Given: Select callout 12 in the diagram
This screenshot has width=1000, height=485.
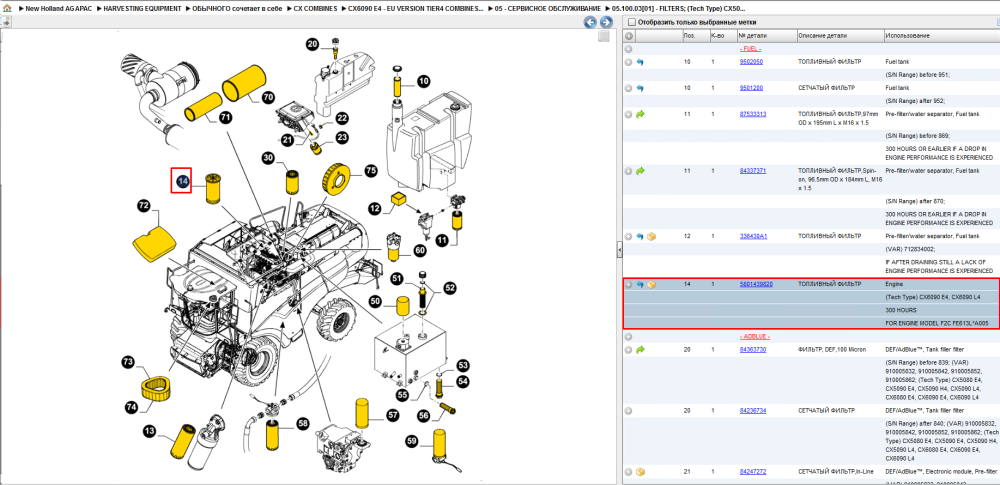Looking at the screenshot, I should pos(376,208).
